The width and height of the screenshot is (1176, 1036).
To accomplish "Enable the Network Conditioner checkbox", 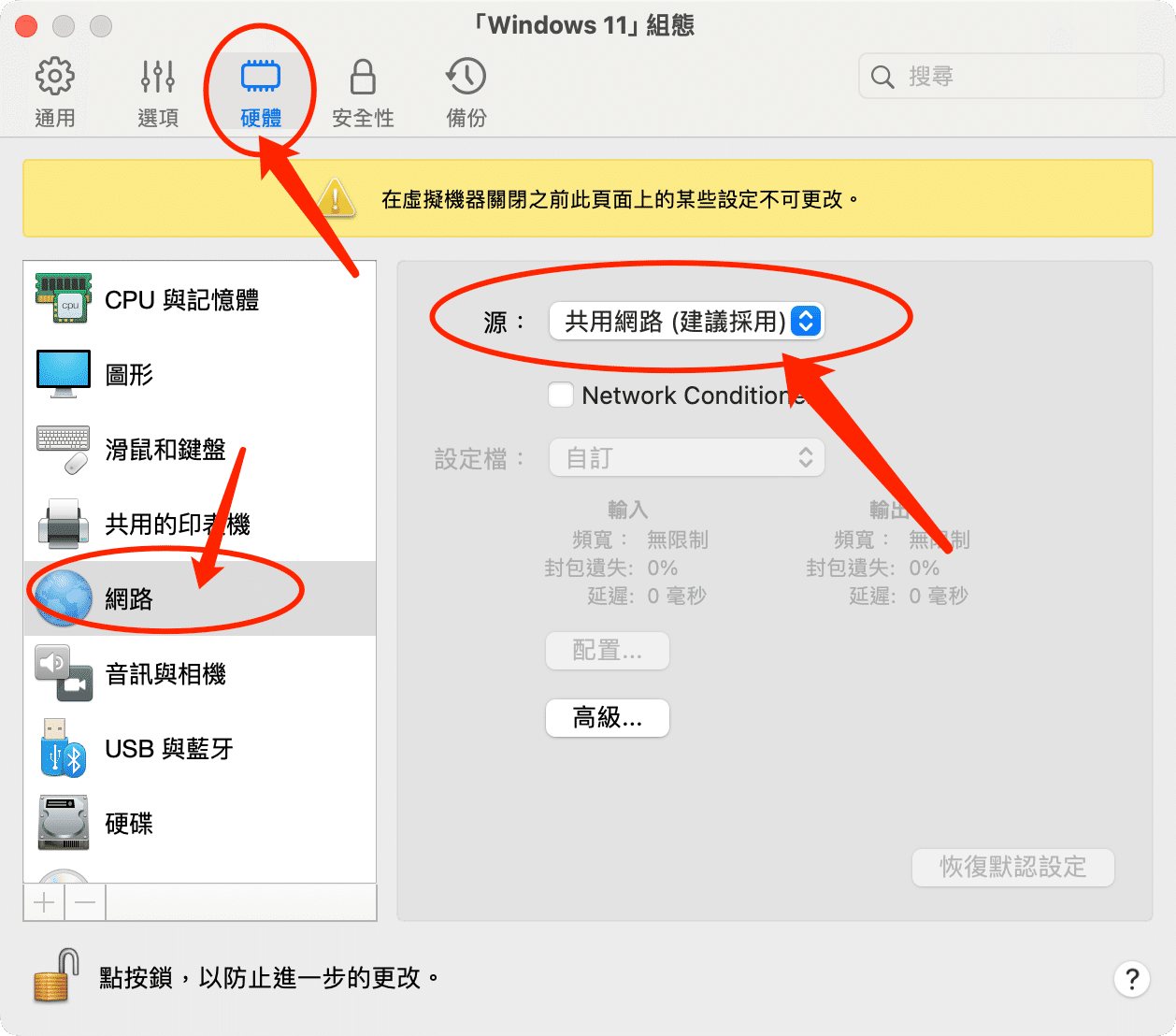I will point(561,395).
